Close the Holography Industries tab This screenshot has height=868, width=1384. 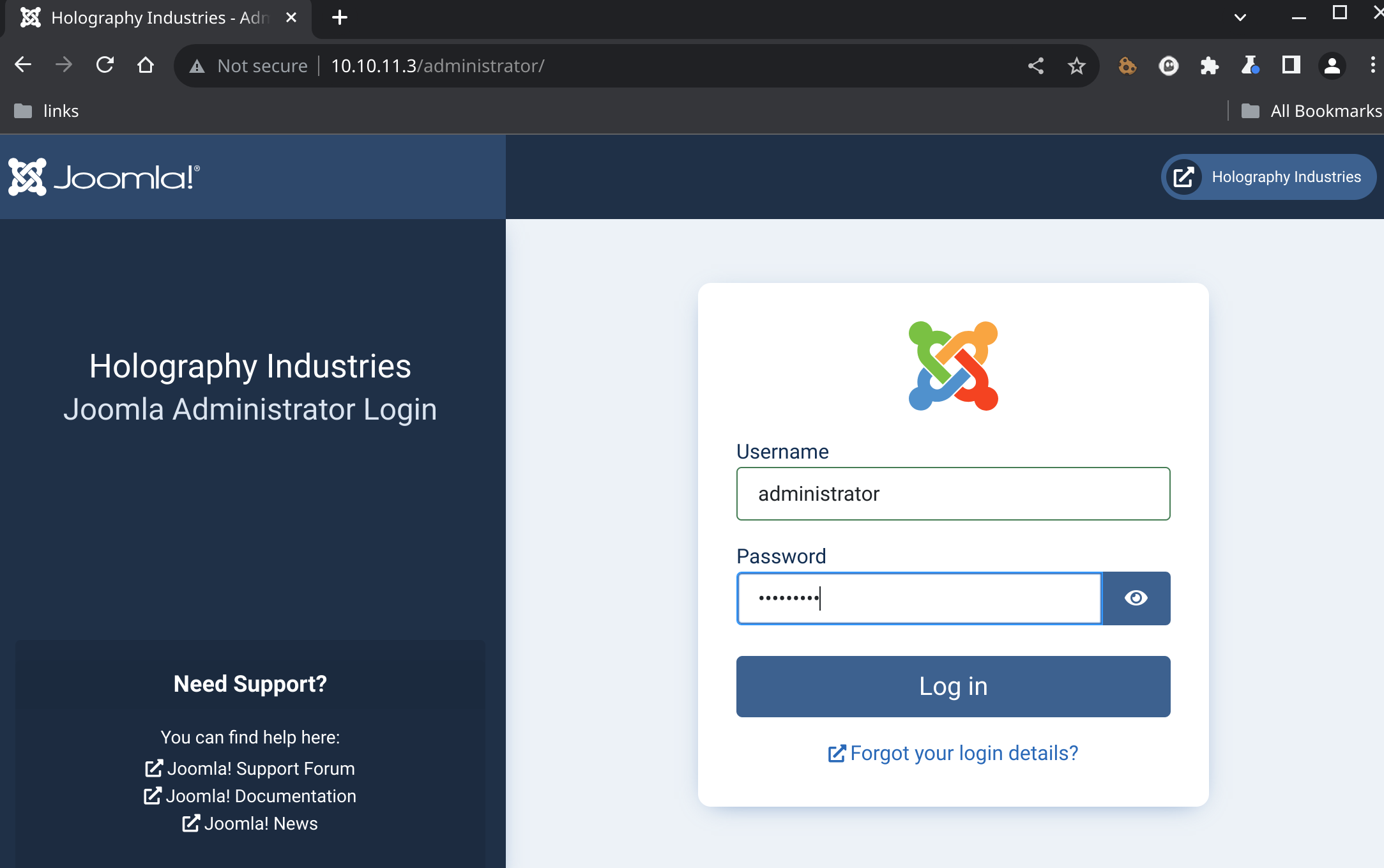(x=291, y=17)
